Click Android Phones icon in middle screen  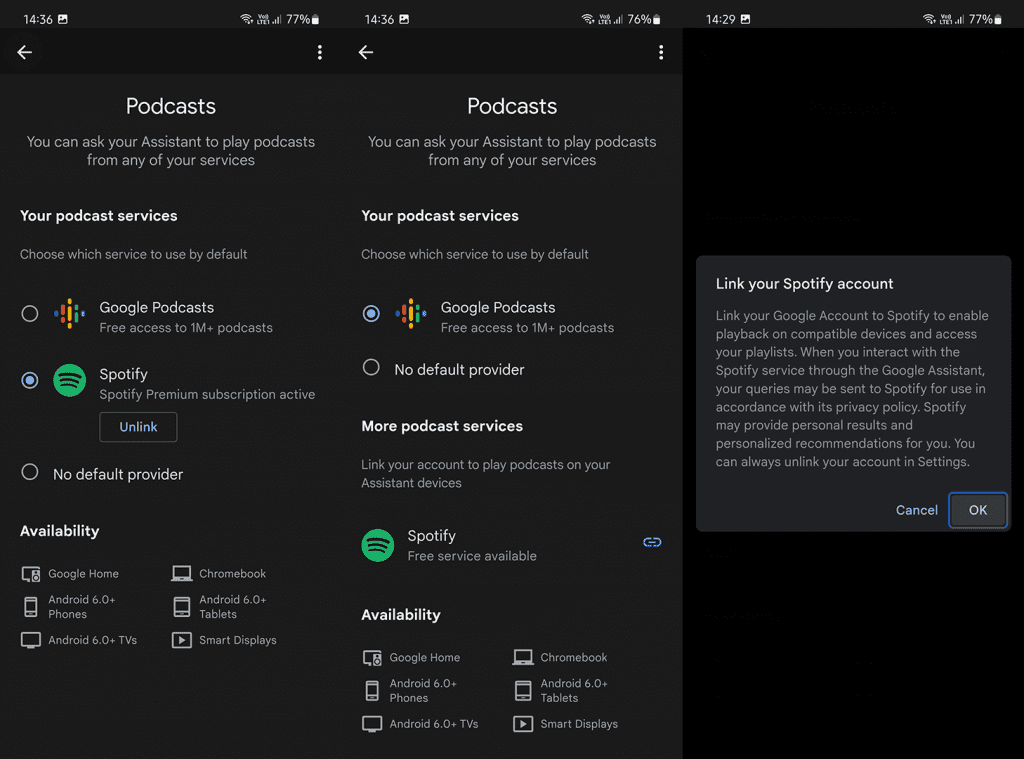(x=372, y=690)
